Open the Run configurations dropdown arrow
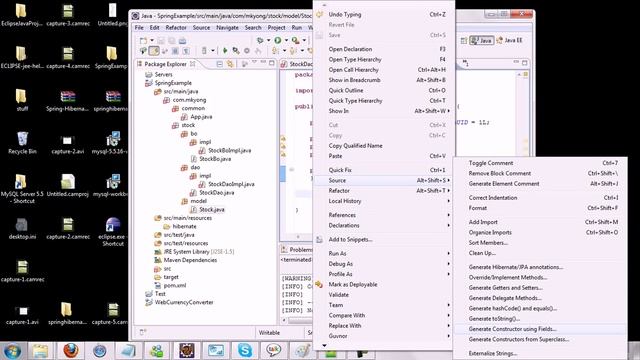Screen dimensions: 640x360 pyautogui.click(x=286, y=40)
